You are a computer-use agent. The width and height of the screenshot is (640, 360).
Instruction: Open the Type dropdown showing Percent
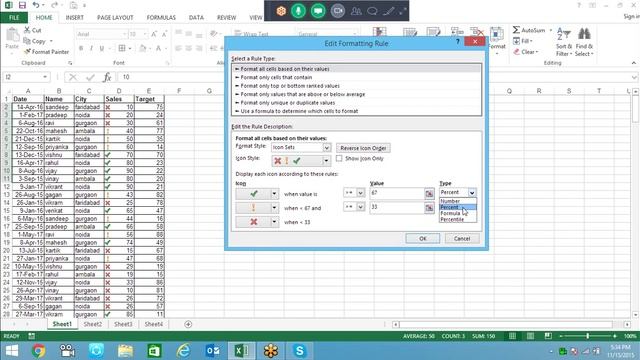472,193
